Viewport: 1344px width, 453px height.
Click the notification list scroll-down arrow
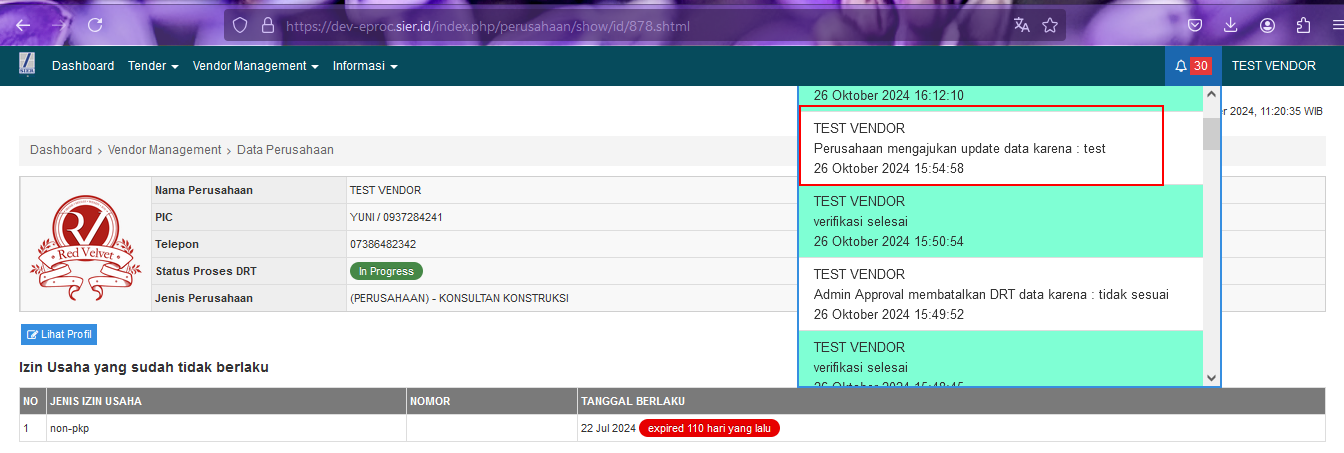pyautogui.click(x=1212, y=377)
